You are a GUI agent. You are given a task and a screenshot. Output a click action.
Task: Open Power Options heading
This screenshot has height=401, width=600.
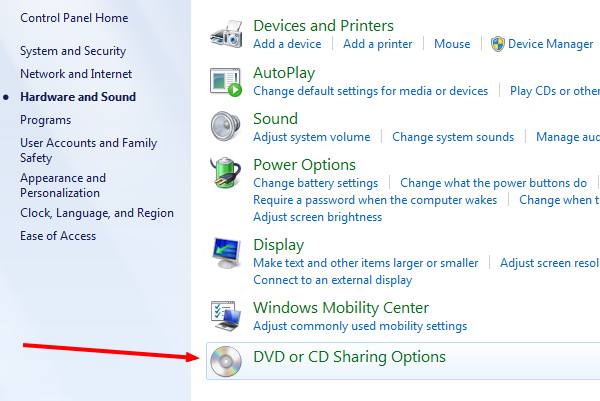point(305,165)
